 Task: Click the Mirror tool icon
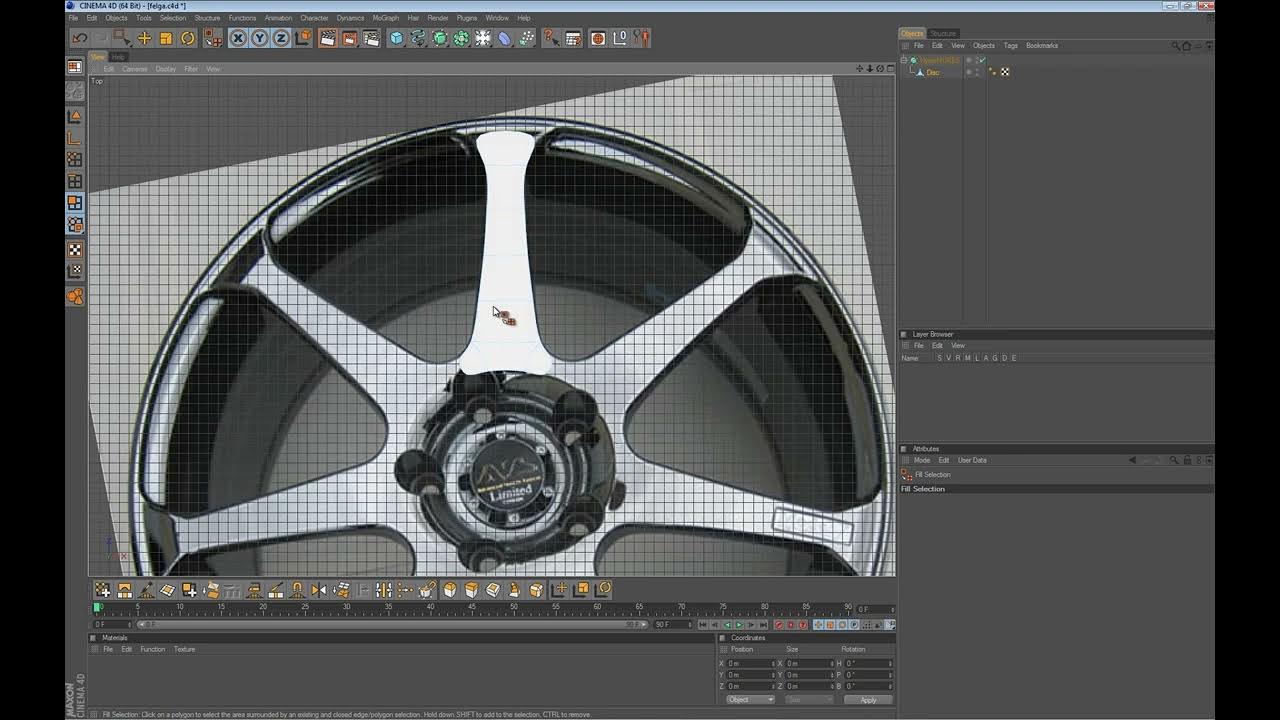click(319, 590)
